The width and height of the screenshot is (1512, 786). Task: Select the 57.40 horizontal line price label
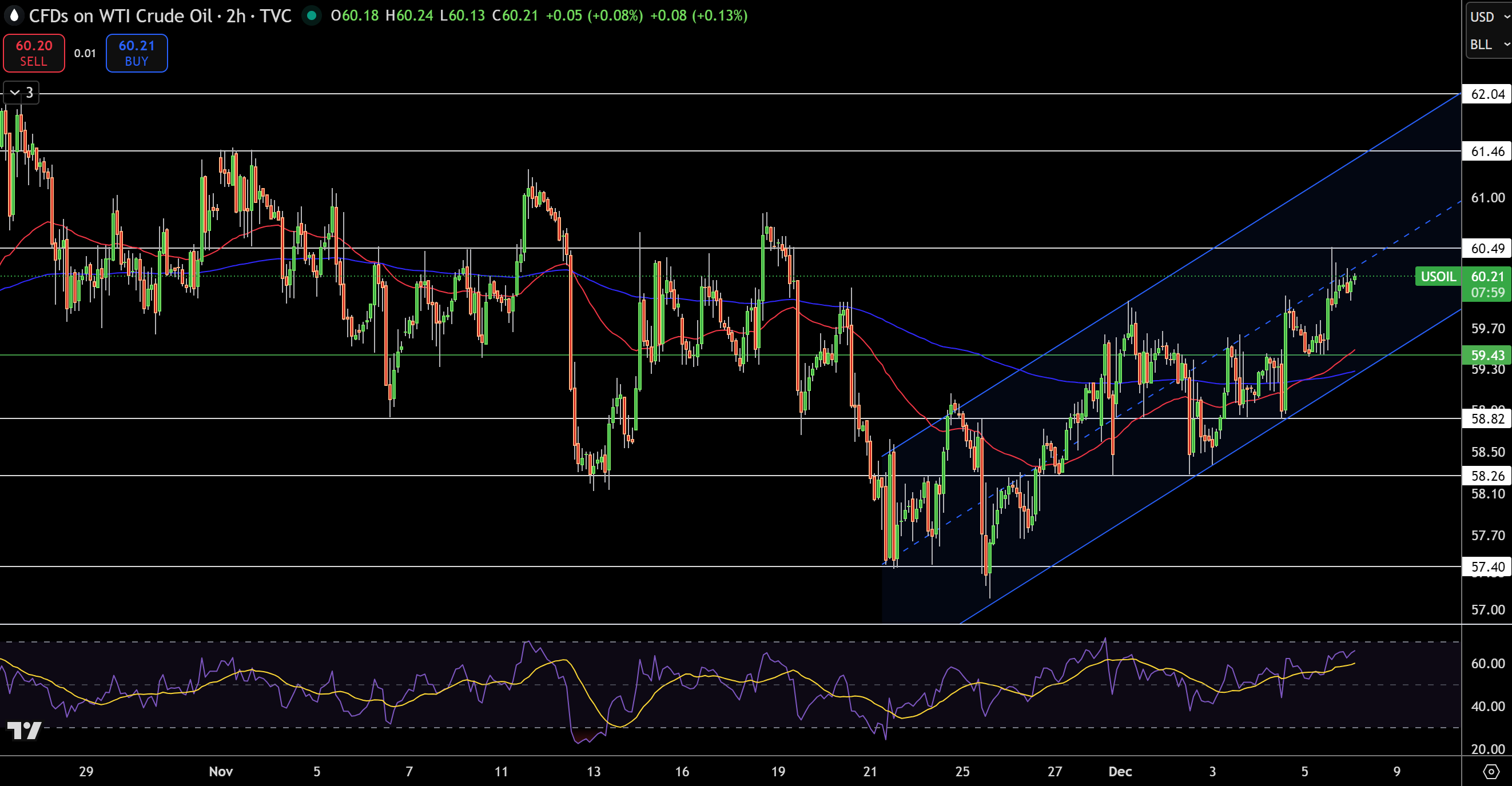point(1487,566)
